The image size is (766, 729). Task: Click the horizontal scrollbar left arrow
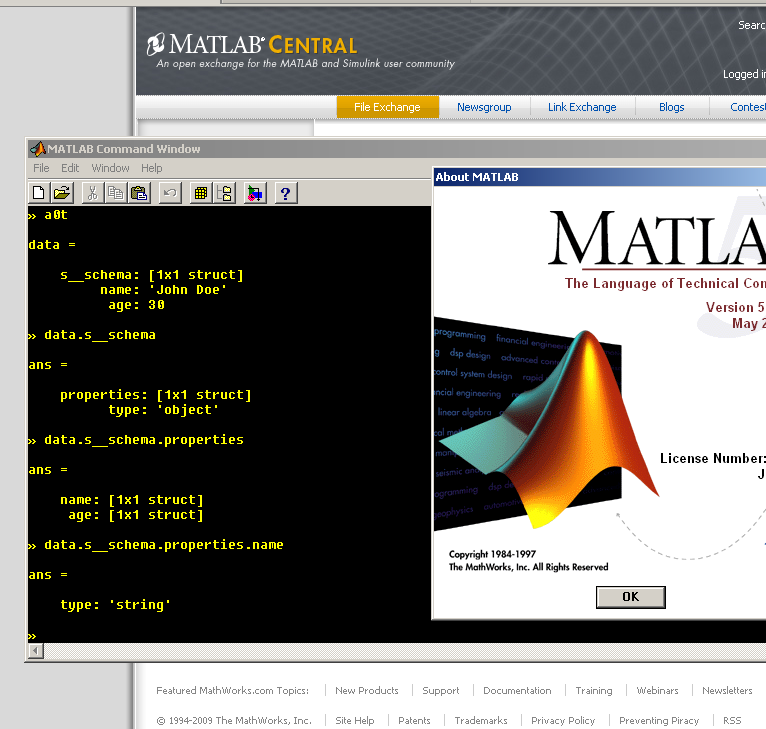36,651
